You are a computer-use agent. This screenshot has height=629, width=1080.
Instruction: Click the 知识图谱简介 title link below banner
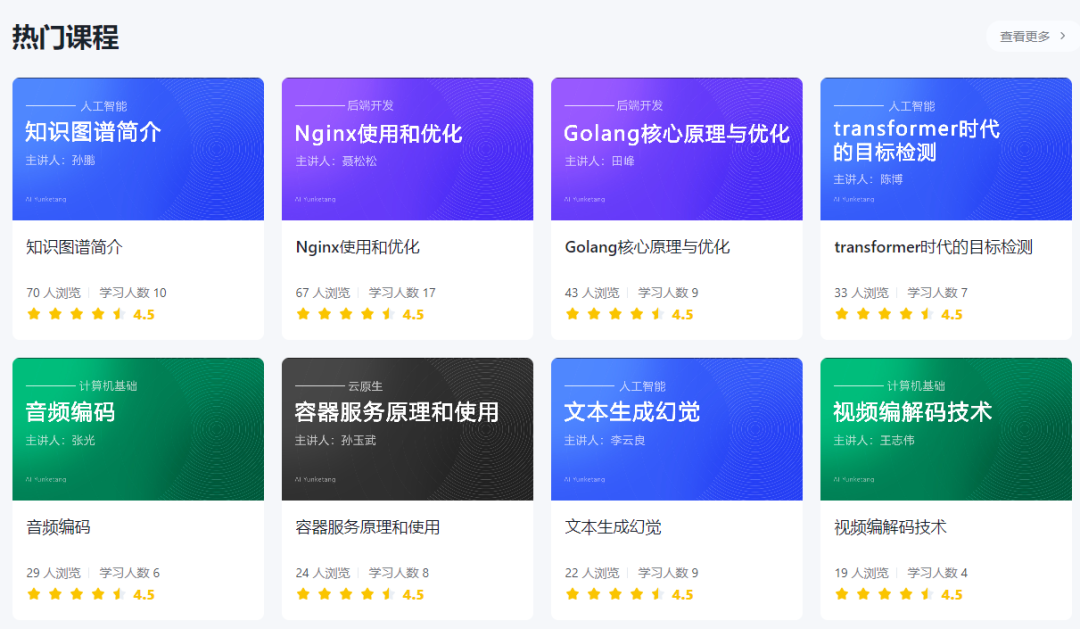tap(75, 247)
